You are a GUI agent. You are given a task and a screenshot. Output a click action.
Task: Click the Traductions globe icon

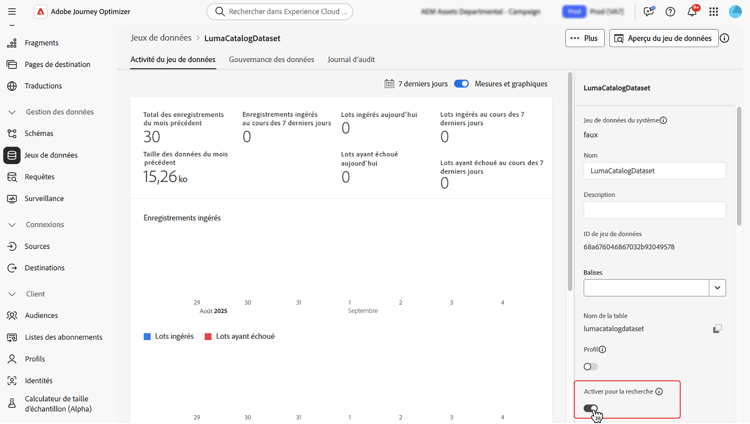(x=12, y=86)
